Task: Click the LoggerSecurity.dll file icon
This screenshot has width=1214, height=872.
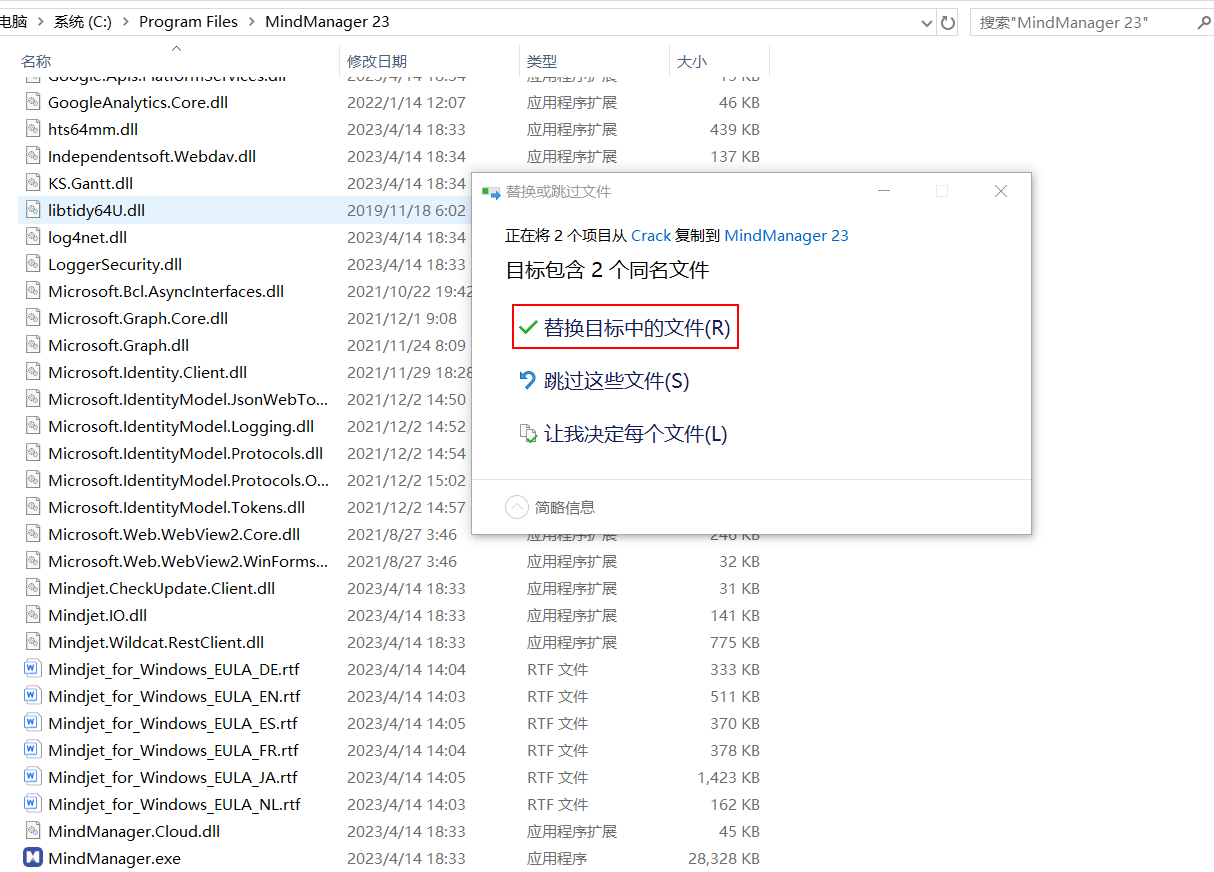Action: tap(32, 264)
